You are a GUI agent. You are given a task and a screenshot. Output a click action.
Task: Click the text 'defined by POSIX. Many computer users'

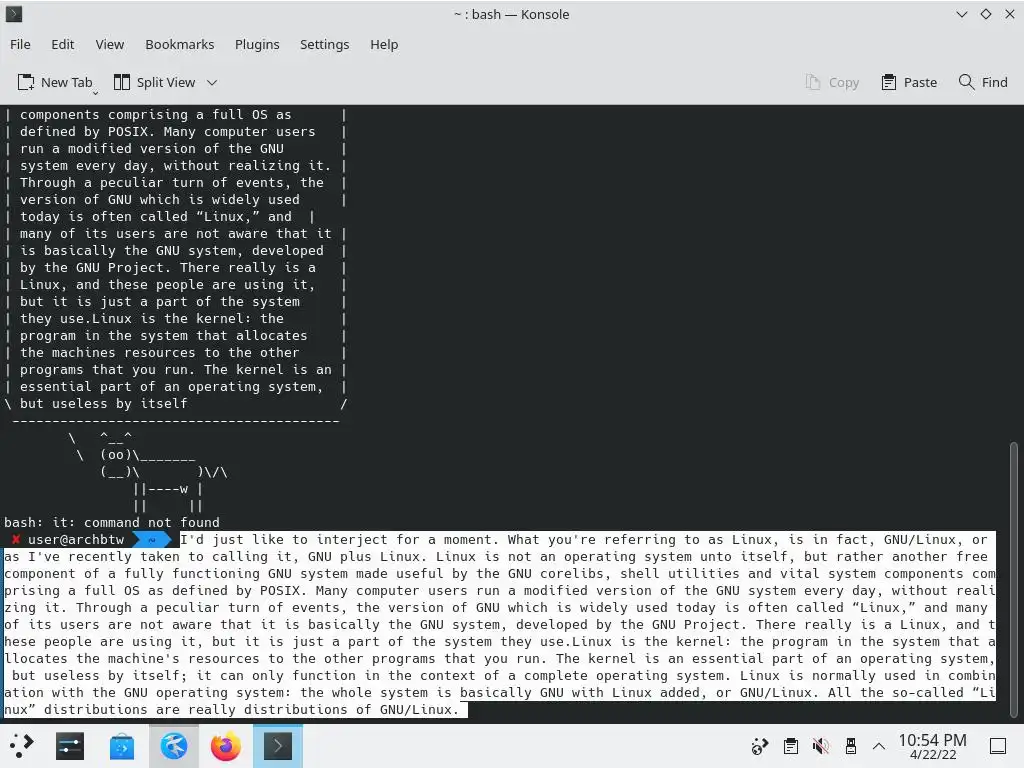pyautogui.click(x=167, y=132)
